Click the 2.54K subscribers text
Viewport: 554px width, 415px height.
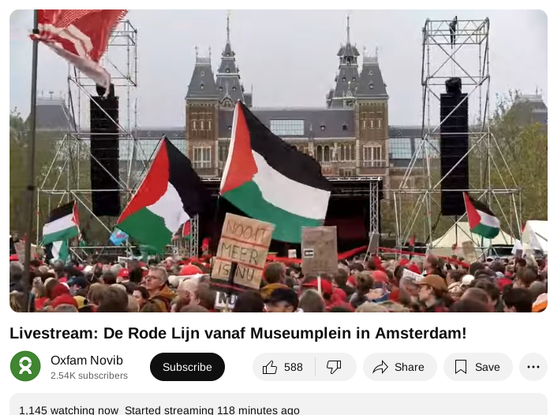pos(89,375)
